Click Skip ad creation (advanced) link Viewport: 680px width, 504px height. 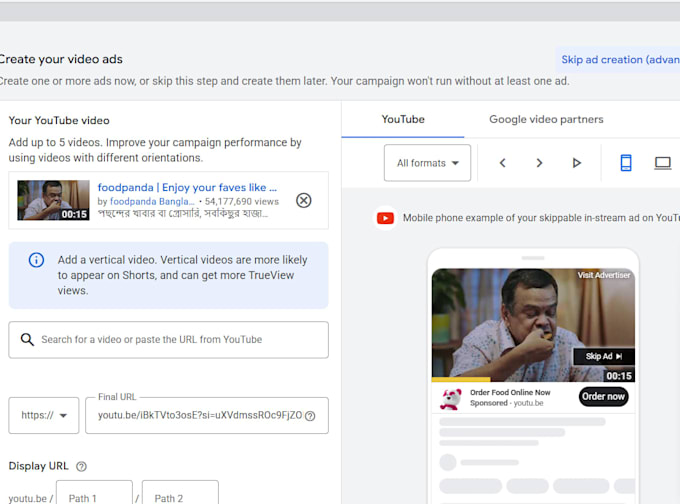620,59
